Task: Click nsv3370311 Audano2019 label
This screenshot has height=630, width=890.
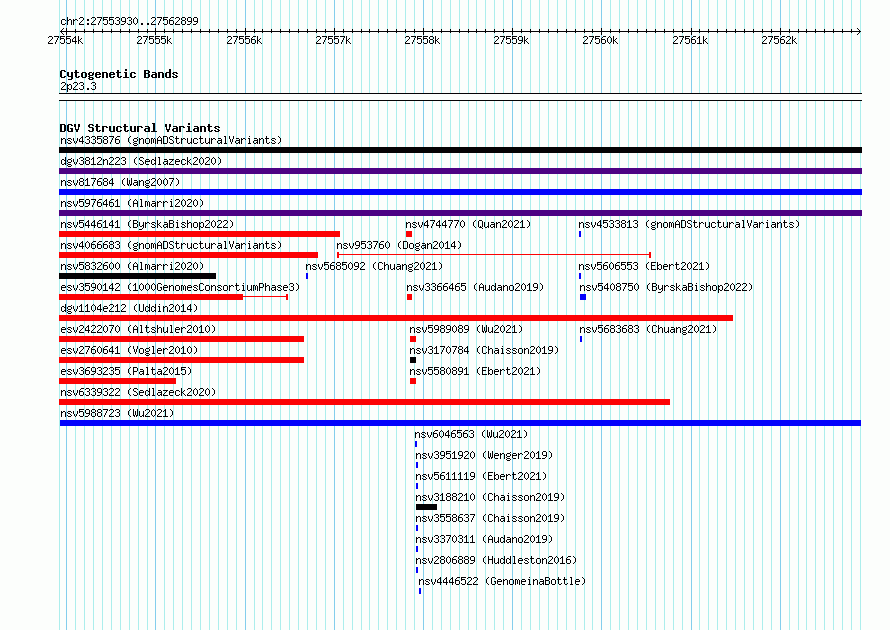Action: (484, 539)
